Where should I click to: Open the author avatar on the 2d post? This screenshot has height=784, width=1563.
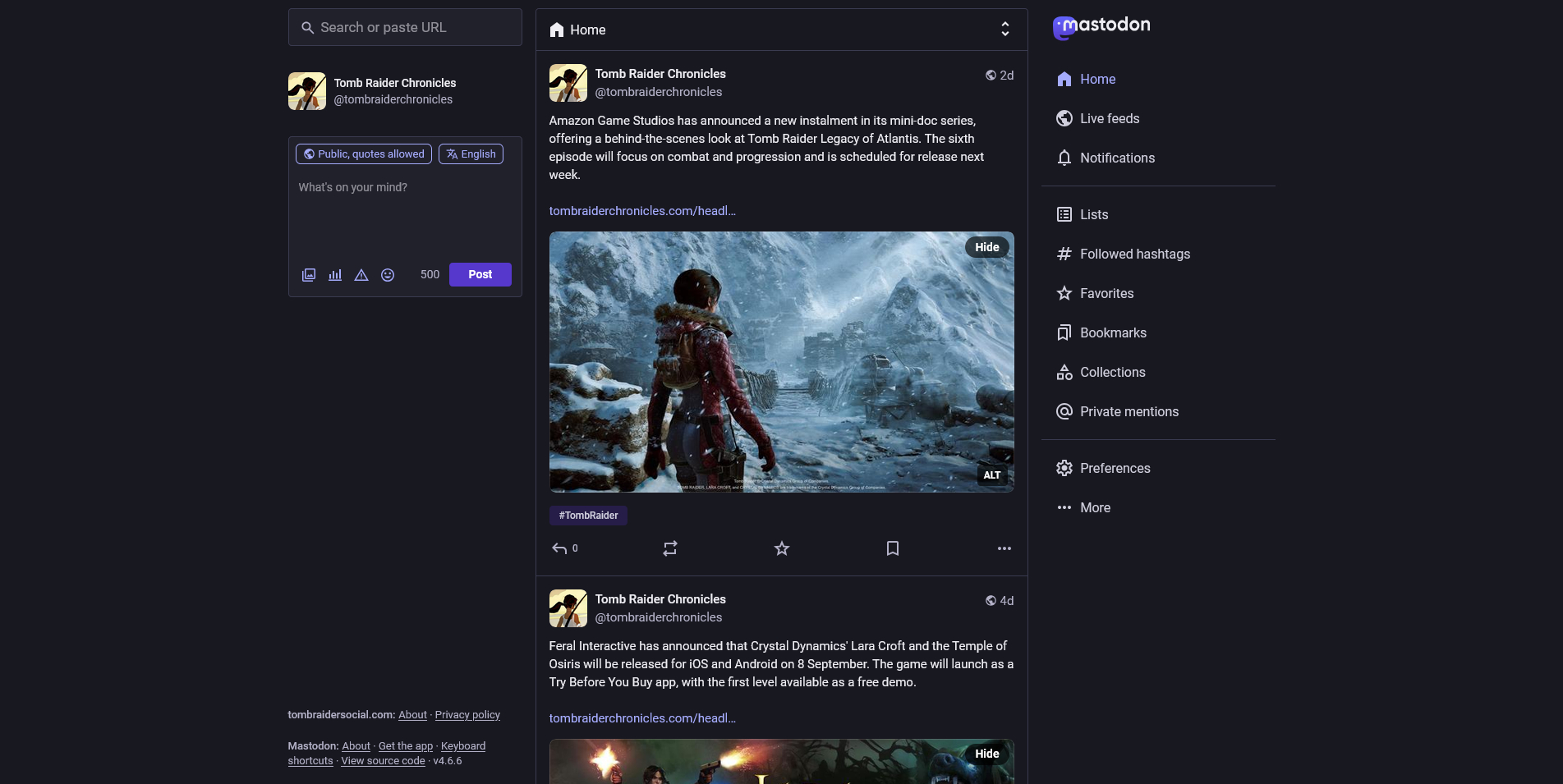568,83
